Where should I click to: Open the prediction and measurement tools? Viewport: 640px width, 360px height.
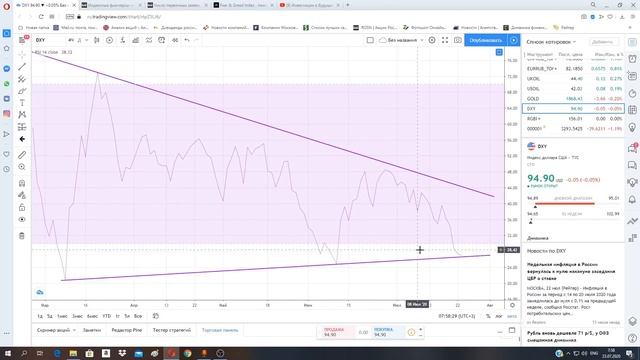point(22,127)
